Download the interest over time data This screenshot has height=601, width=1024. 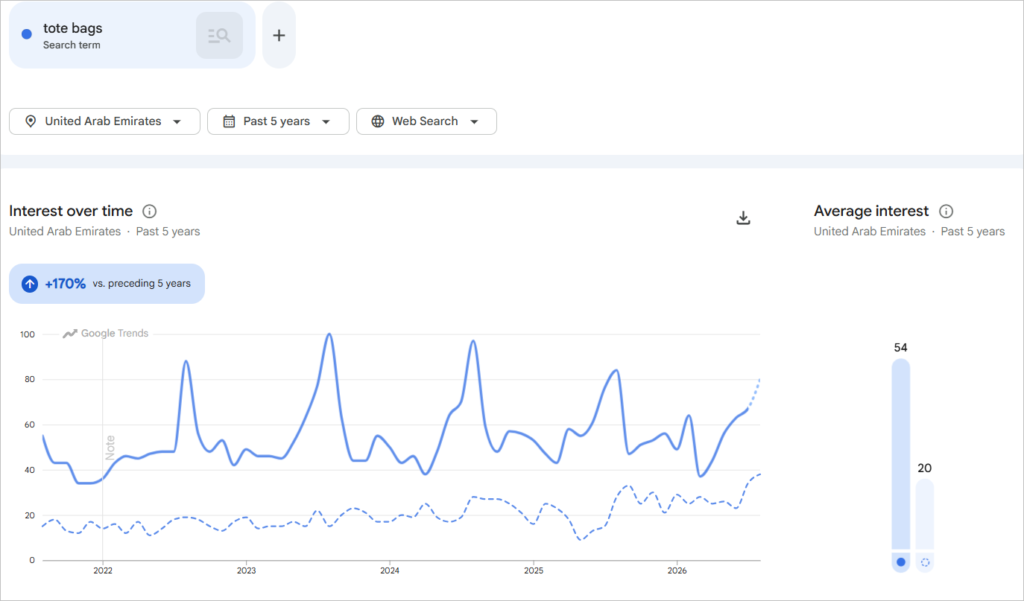pos(743,218)
